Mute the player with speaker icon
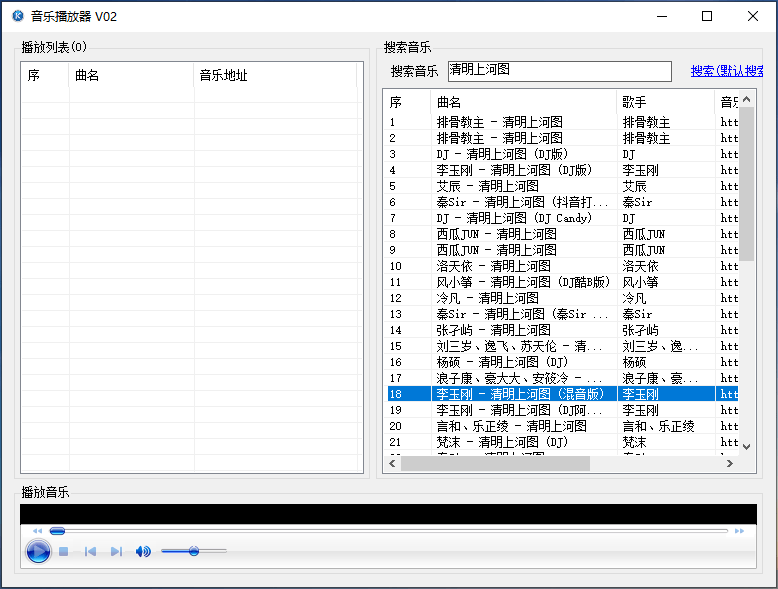Image resolution: width=778 pixels, height=589 pixels. tap(143, 551)
